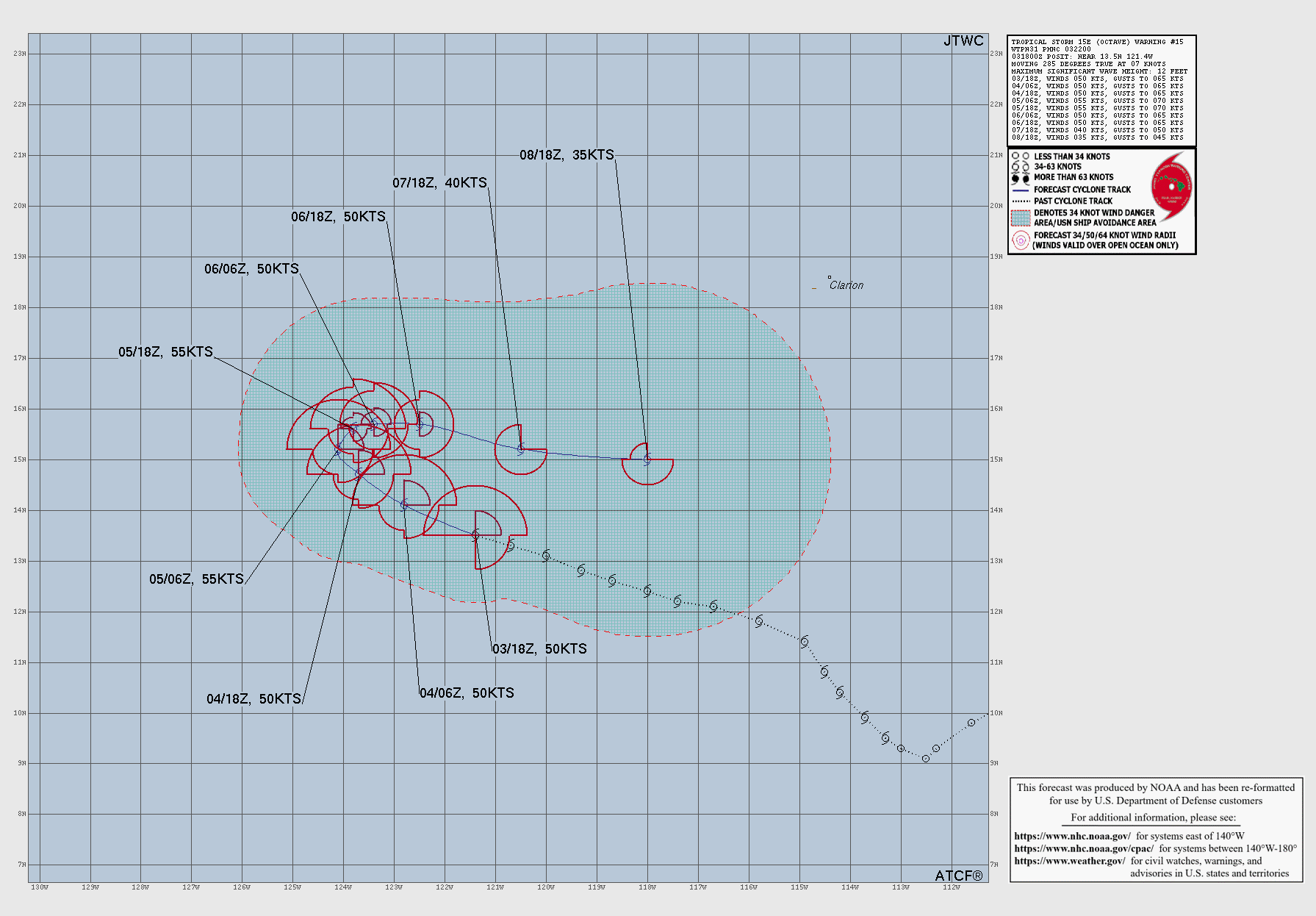Click the 'Less than 34 knots' legend symbol
Image resolution: width=1316 pixels, height=916 pixels.
1021,157
